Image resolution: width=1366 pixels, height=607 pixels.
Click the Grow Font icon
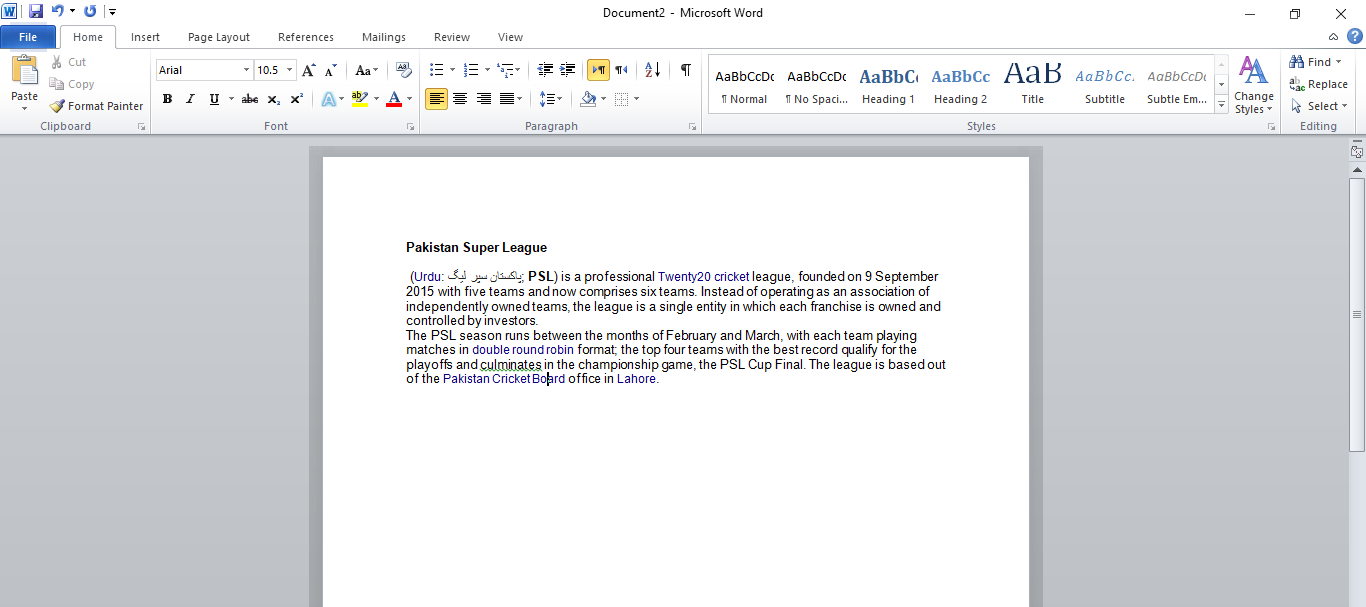click(x=309, y=70)
